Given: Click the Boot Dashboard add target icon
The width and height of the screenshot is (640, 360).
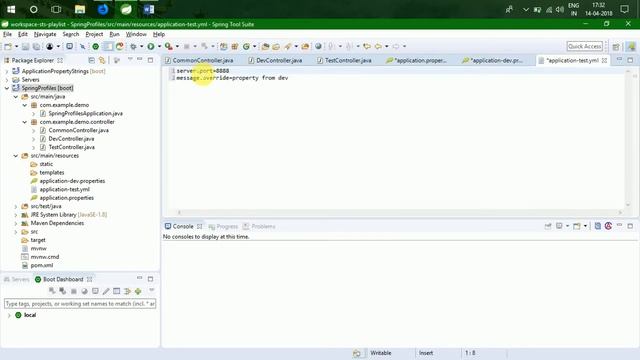Looking at the screenshot, I should tap(138, 291).
